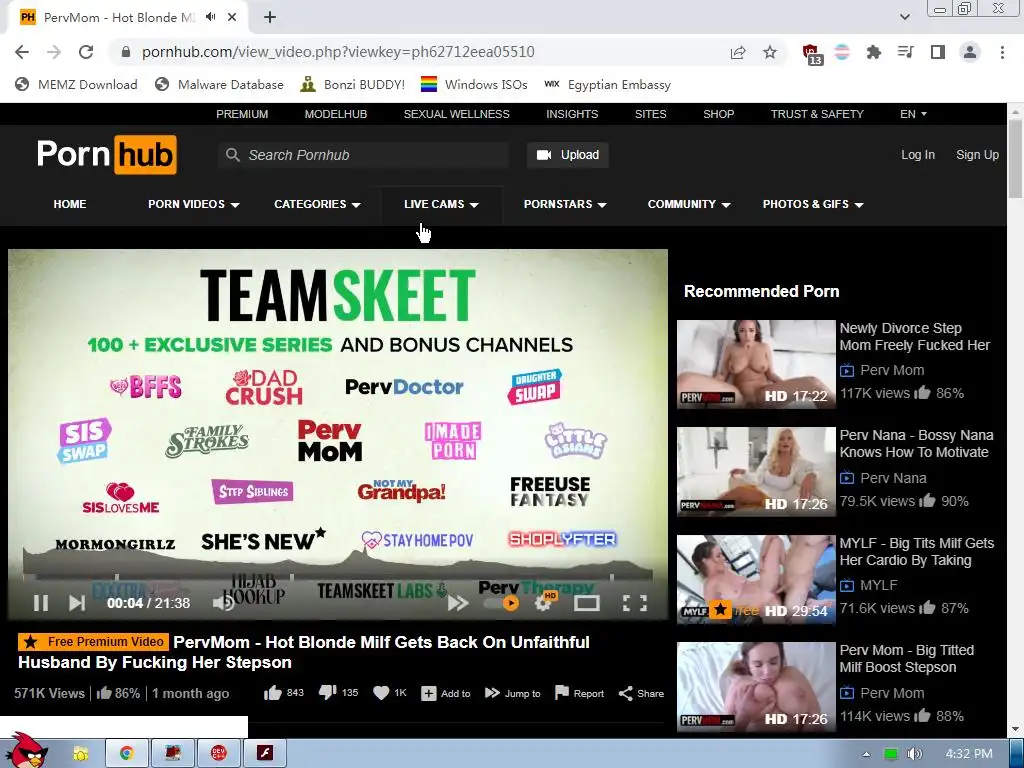The height and width of the screenshot is (768, 1024).
Task: Expand the LIVE CAMS navigation dropdown
Action: click(x=441, y=204)
